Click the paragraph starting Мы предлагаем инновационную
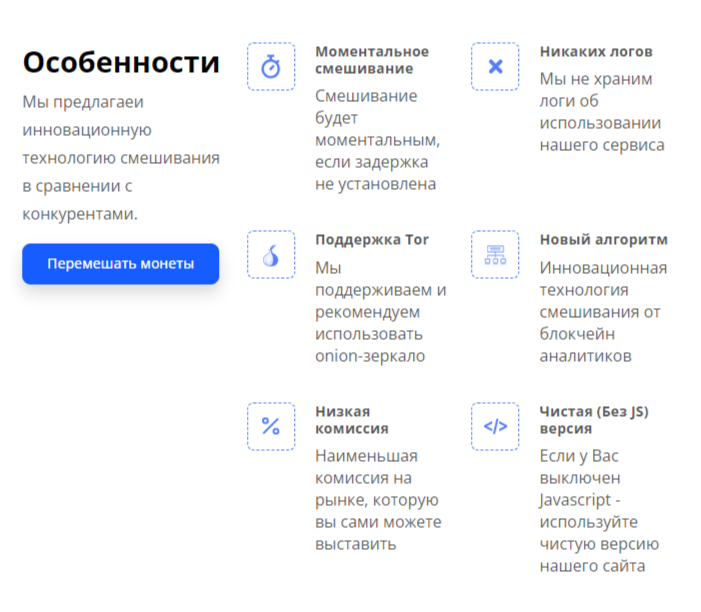The height and width of the screenshot is (612, 701). coord(121,158)
